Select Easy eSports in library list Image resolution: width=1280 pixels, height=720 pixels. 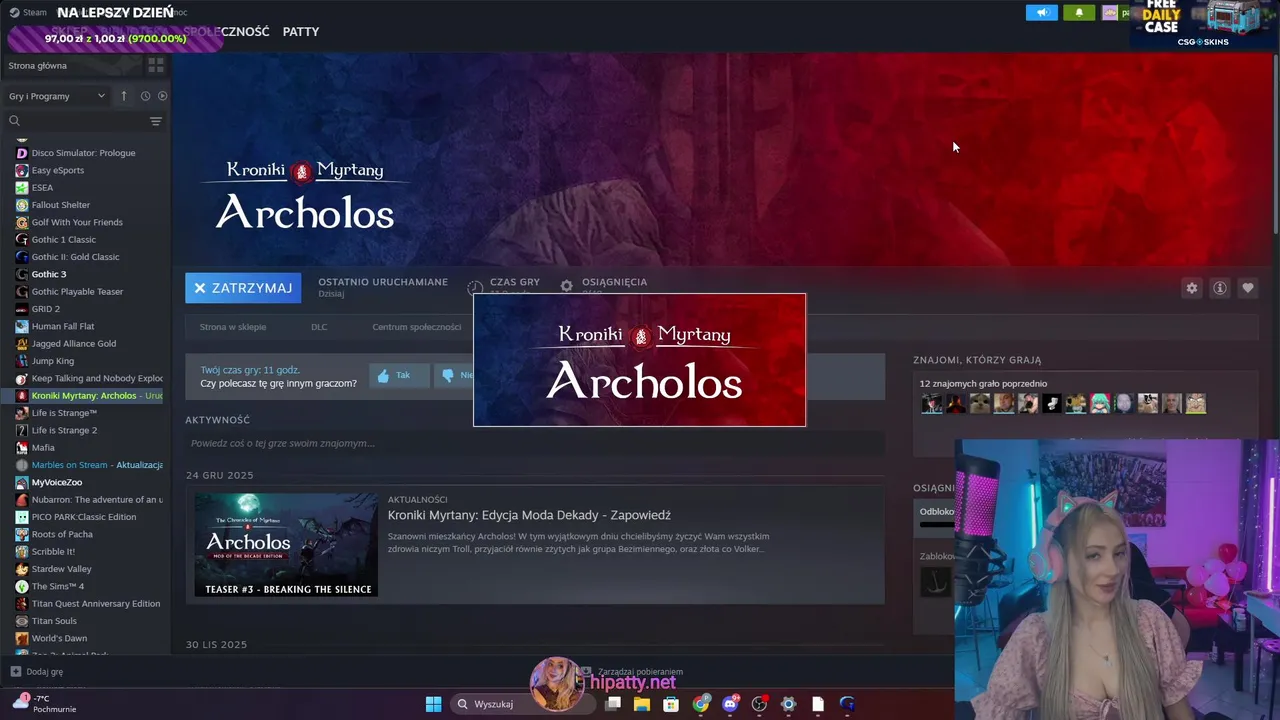[x=58, y=170]
